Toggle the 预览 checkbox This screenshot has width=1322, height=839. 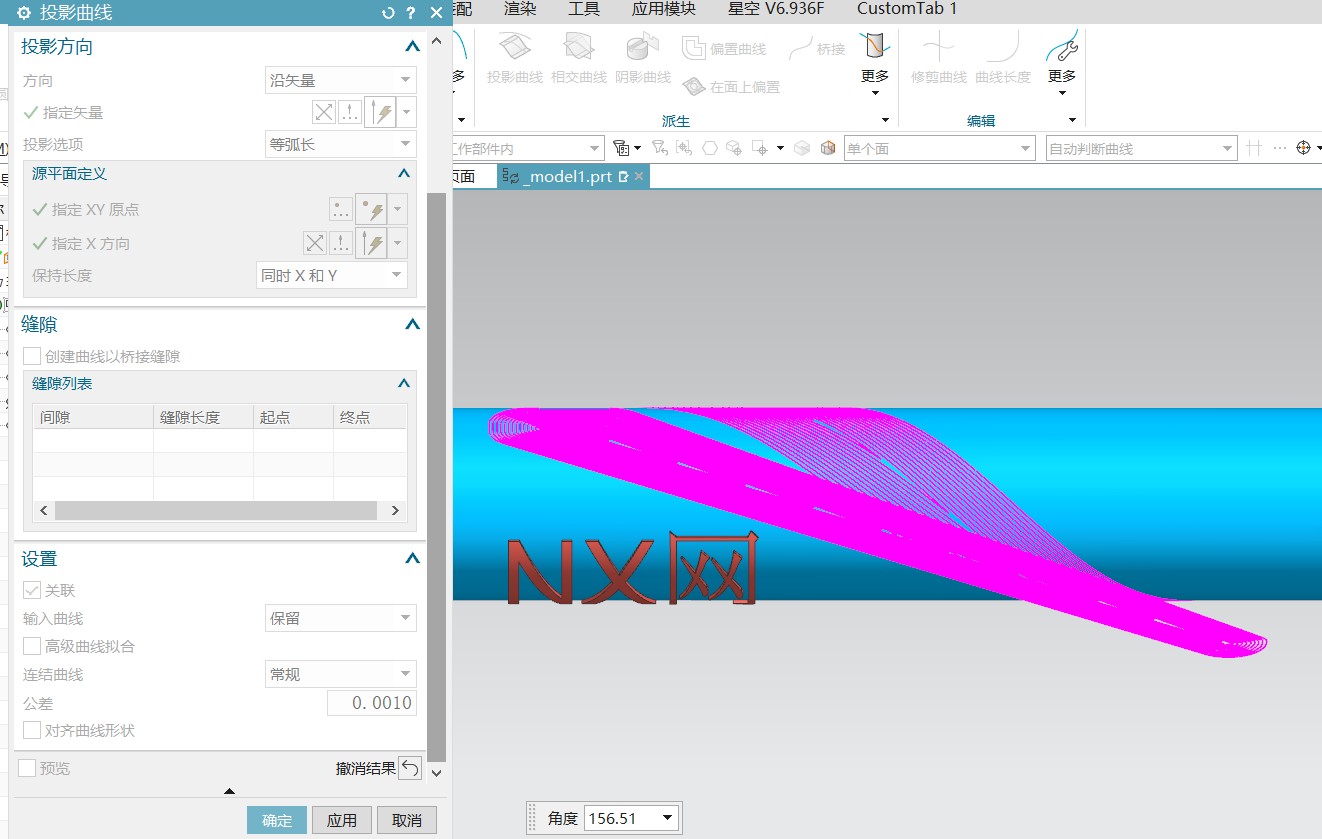[x=27, y=768]
